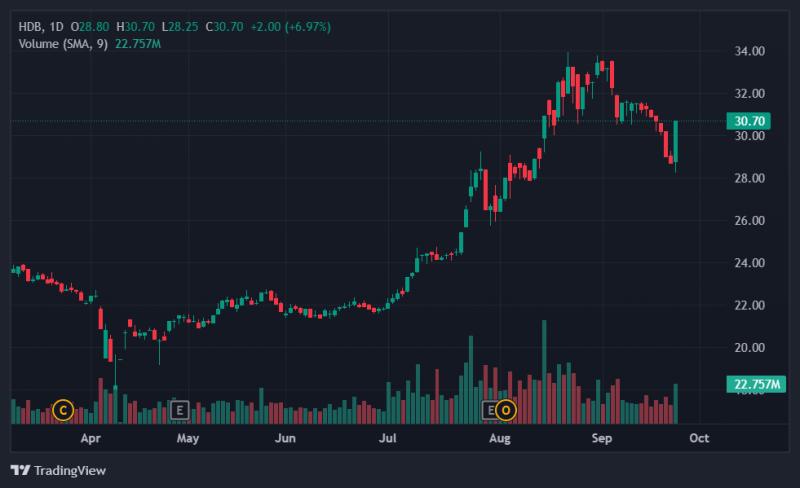Select the Apr label on time axis

coord(90,438)
